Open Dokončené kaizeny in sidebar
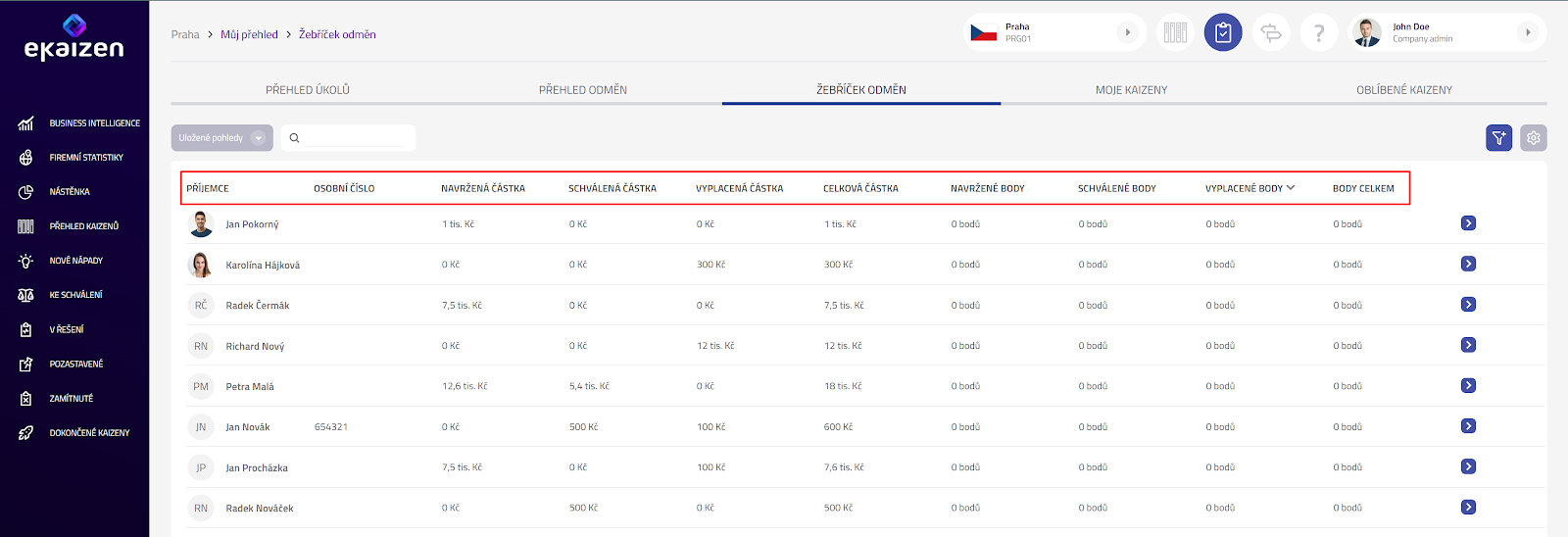 [89, 433]
